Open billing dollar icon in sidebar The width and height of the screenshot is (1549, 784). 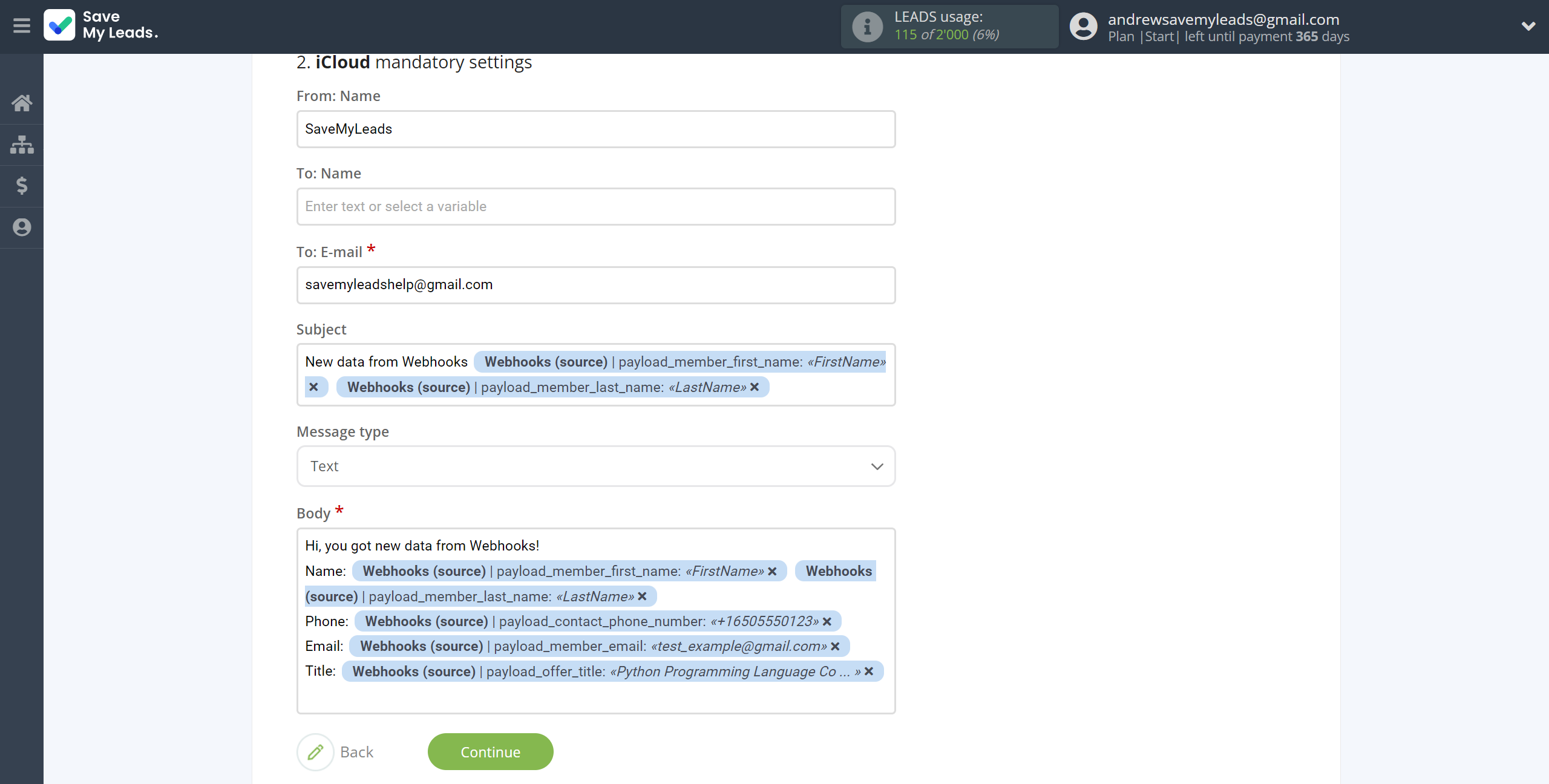click(22, 186)
